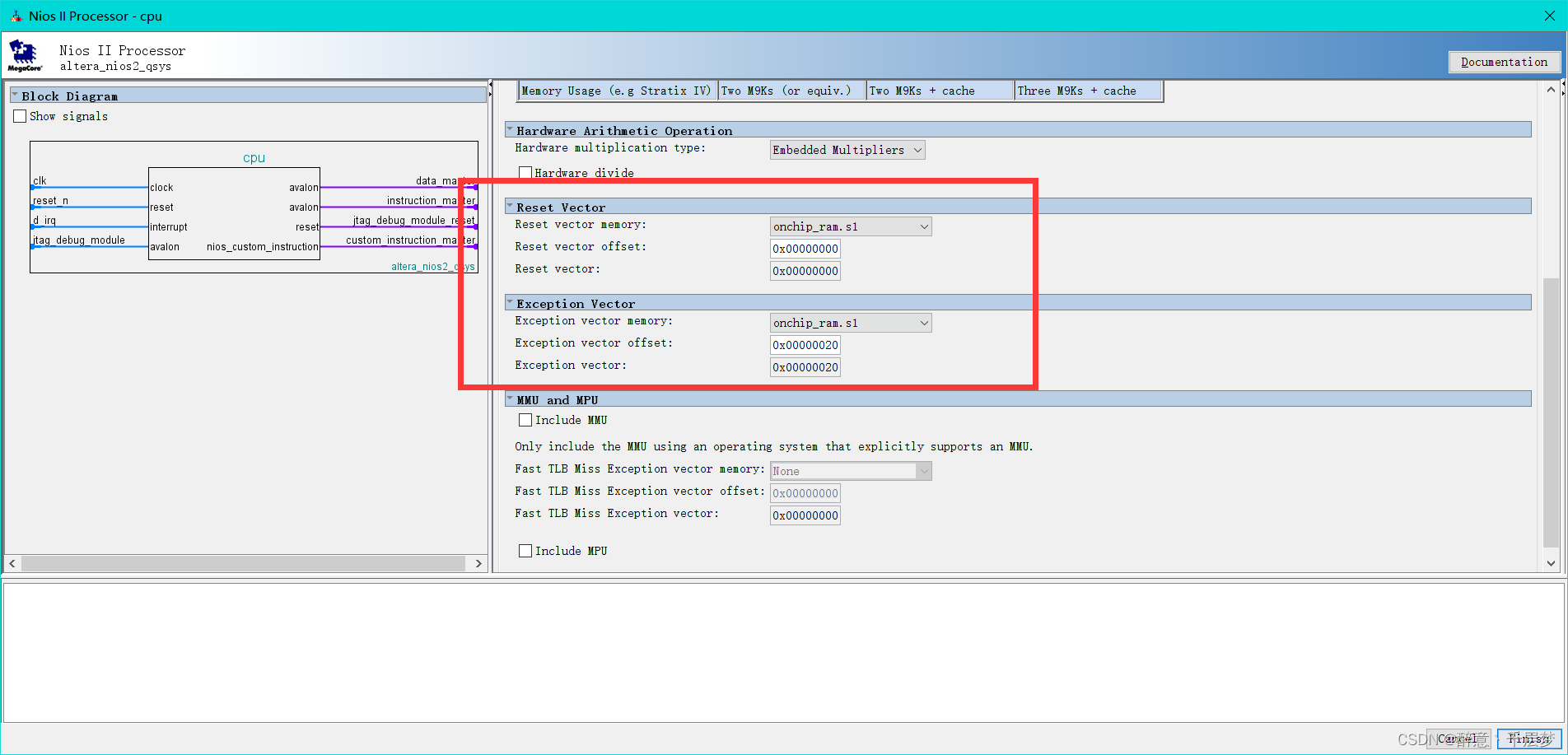1568x755 pixels.
Task: Click the altera_nios2_qsys diagram label
Action: (x=432, y=266)
